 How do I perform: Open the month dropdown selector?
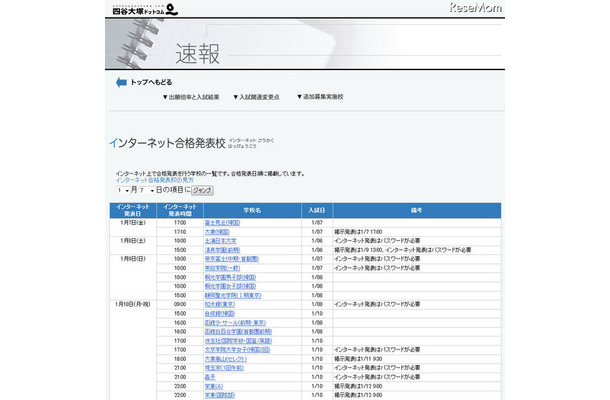coord(123,188)
